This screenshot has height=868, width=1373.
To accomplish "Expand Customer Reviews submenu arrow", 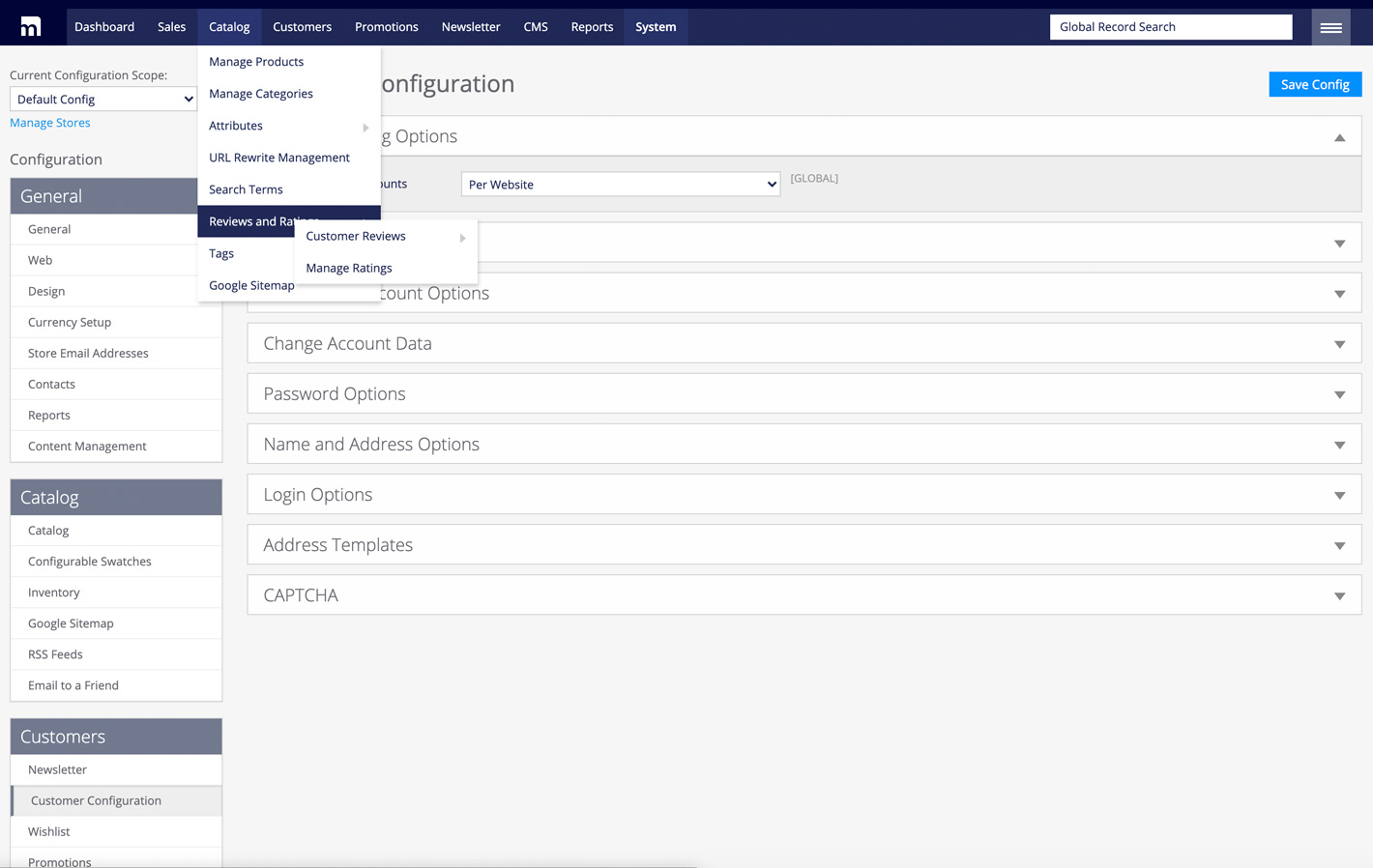I will [x=462, y=238].
